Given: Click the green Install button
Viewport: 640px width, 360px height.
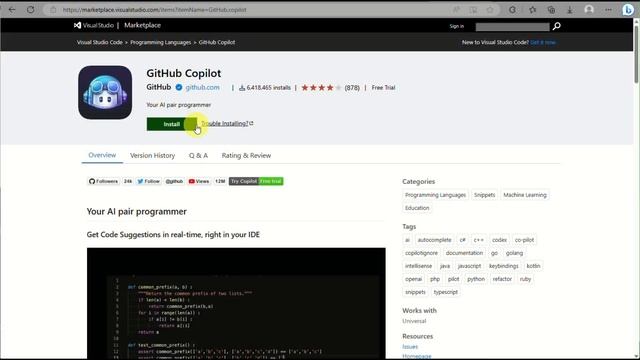Looking at the screenshot, I should [x=171, y=124].
